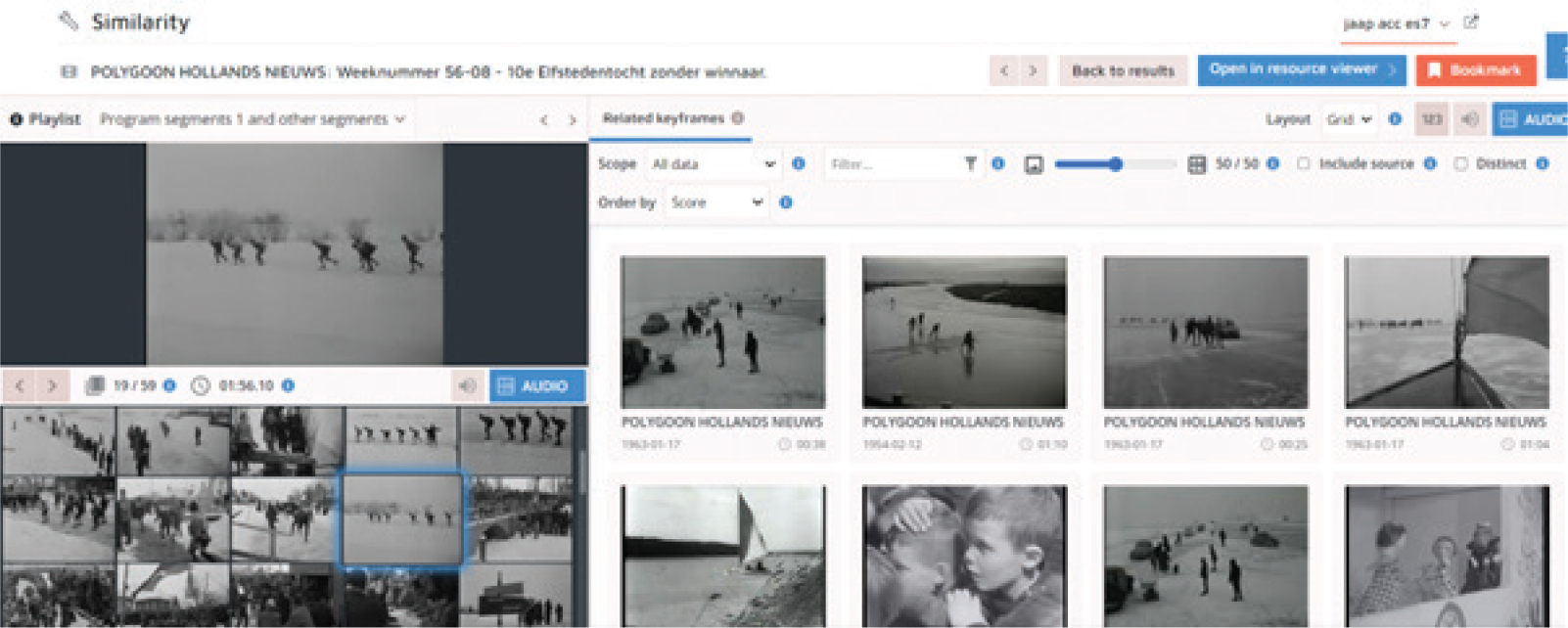Click info icon after 50 / 50 count
Viewport: 1568px width, 628px height.
[1273, 163]
